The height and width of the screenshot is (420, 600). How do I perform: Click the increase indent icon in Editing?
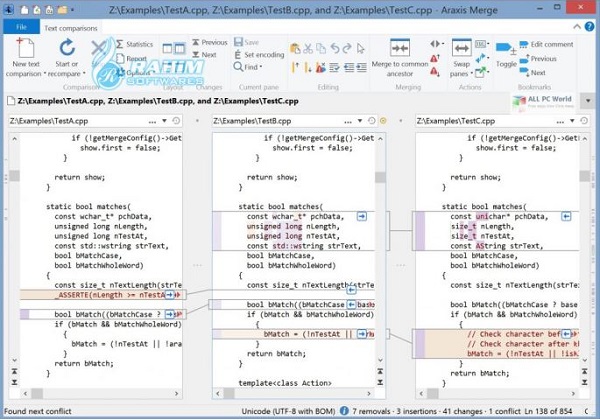pyautogui.click(x=361, y=68)
